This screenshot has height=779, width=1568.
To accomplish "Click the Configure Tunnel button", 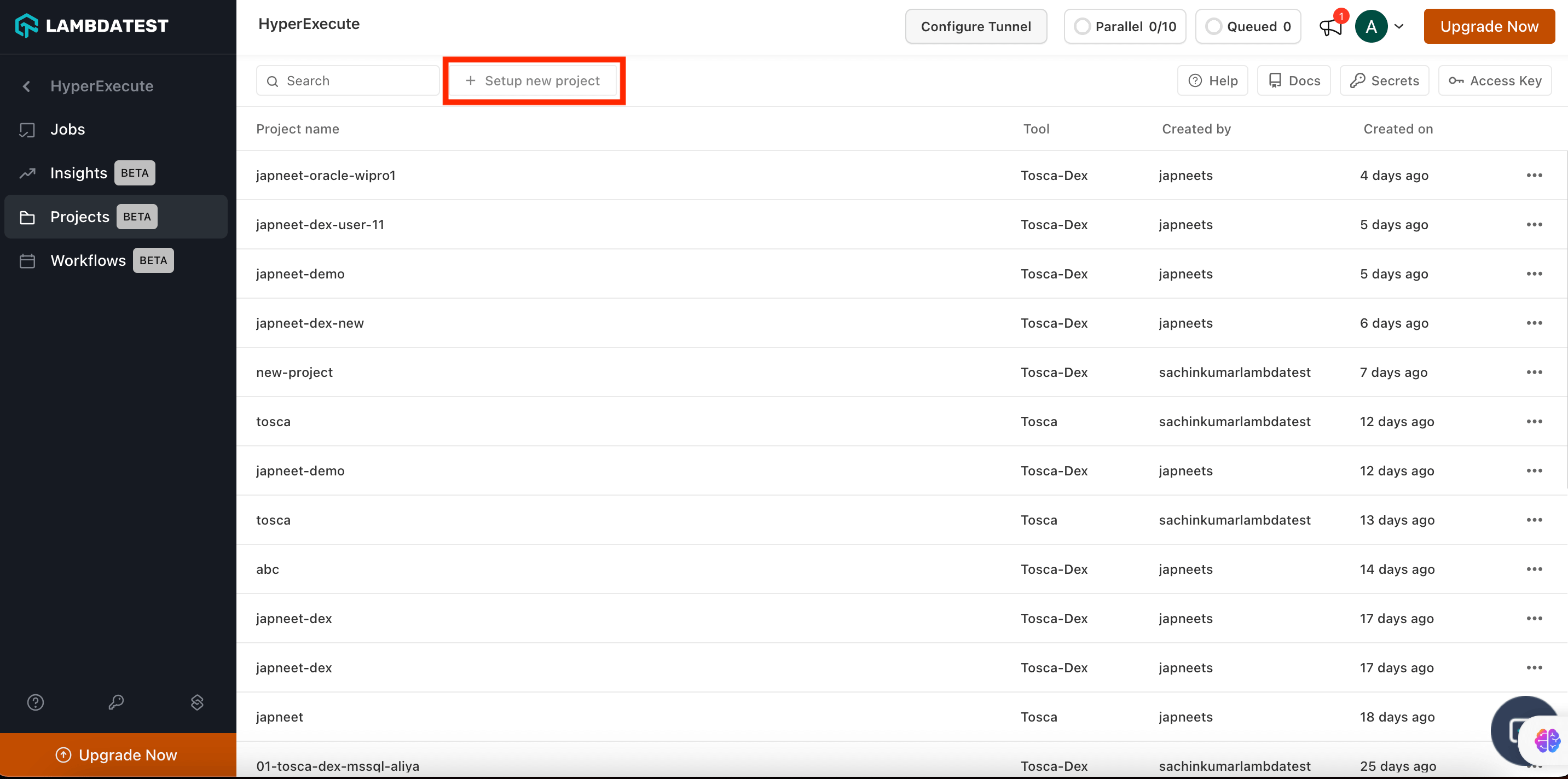I will [975, 27].
